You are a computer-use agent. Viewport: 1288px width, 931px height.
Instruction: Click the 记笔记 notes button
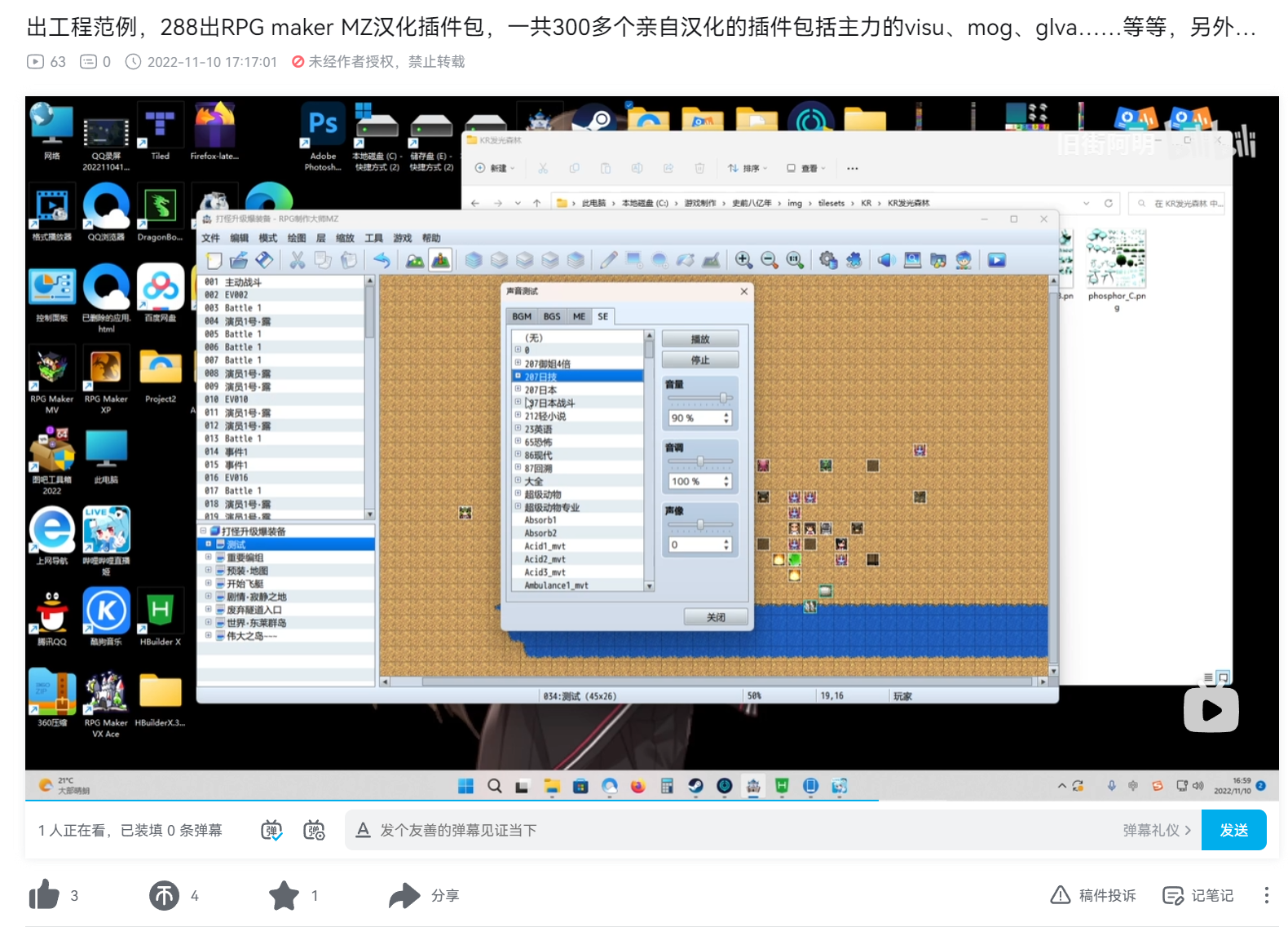tap(1198, 895)
